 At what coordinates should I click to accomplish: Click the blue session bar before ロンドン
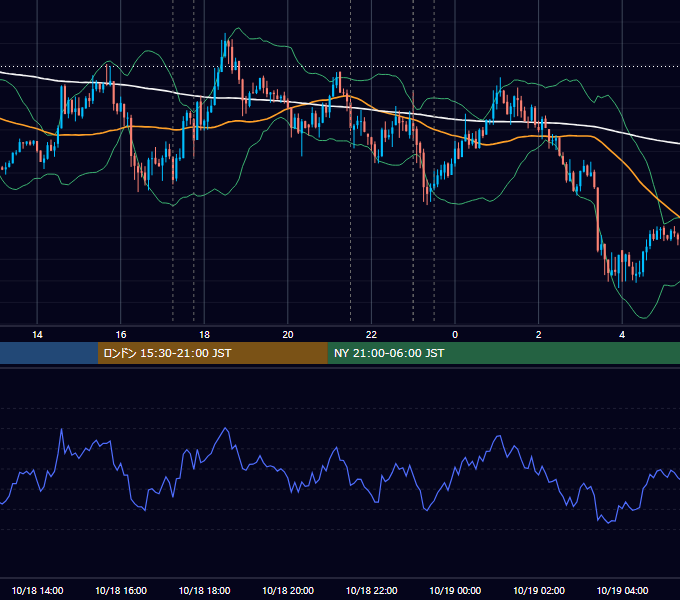tap(49, 353)
